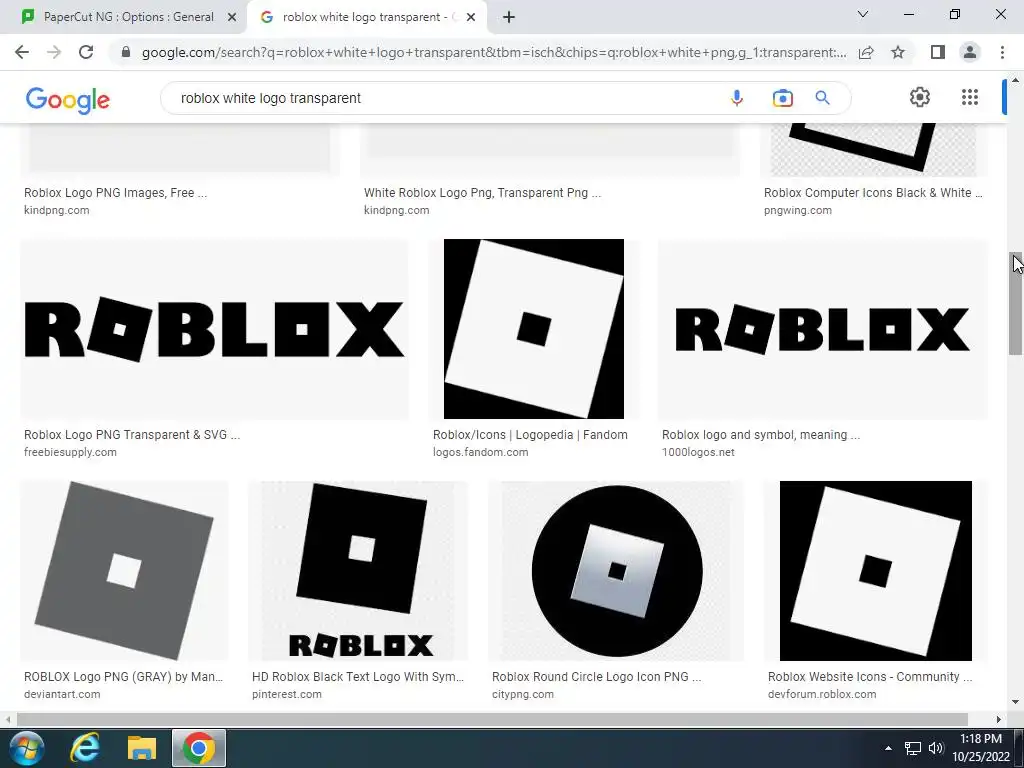This screenshot has width=1024, height=768.
Task: Click the vertical scrollbar up arrow
Action: (x=1015, y=80)
